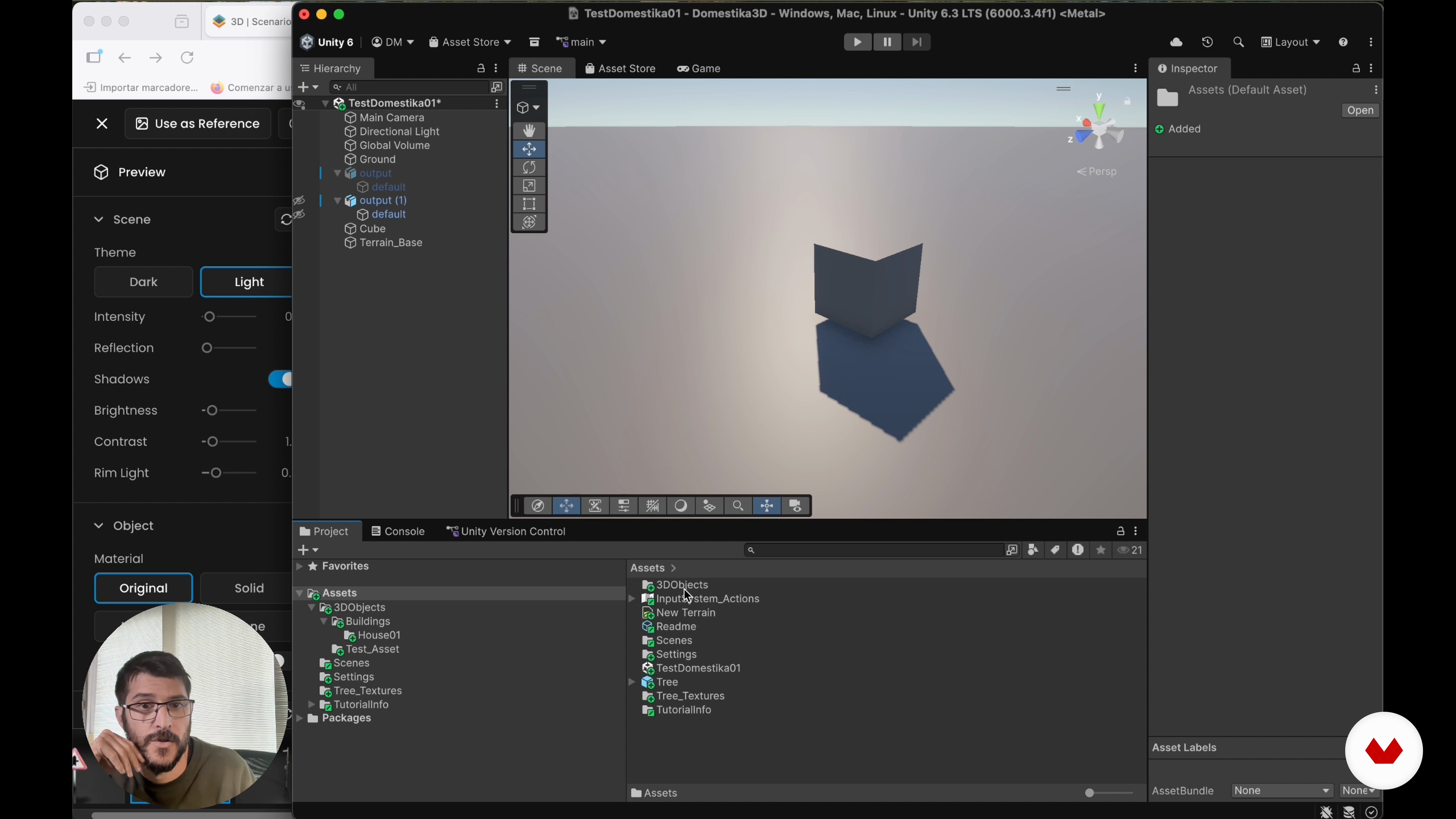Open search by log type icon
Screen dimensions: 1456x819
(x=1078, y=550)
